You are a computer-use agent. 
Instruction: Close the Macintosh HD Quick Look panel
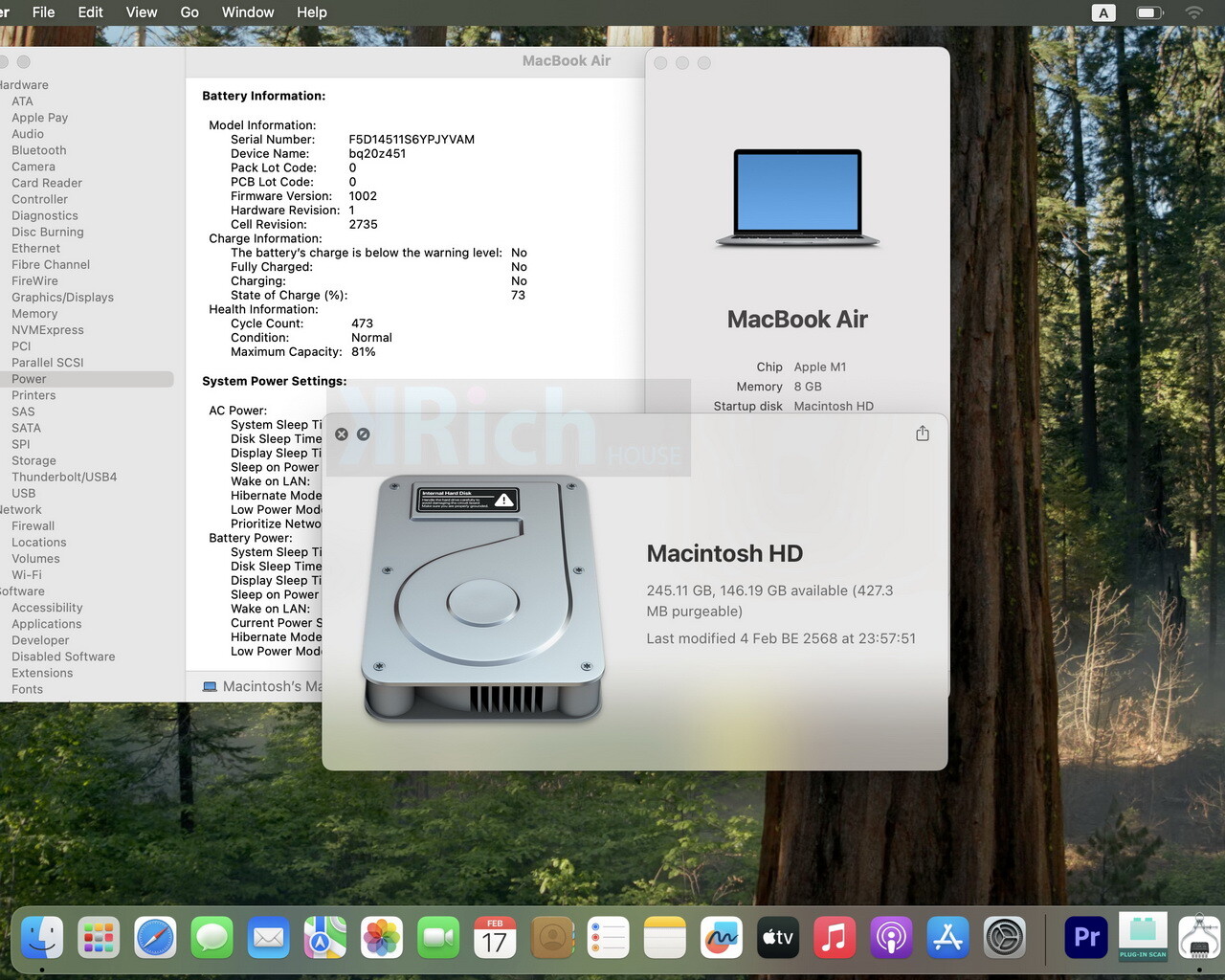click(x=342, y=434)
